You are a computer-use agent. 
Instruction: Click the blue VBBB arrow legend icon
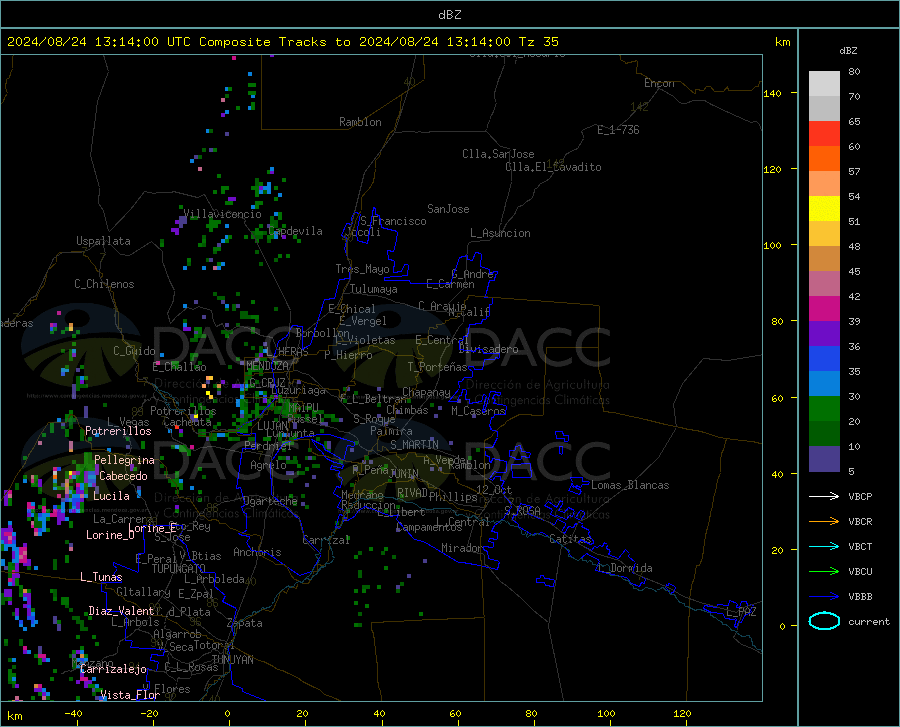coord(824,597)
